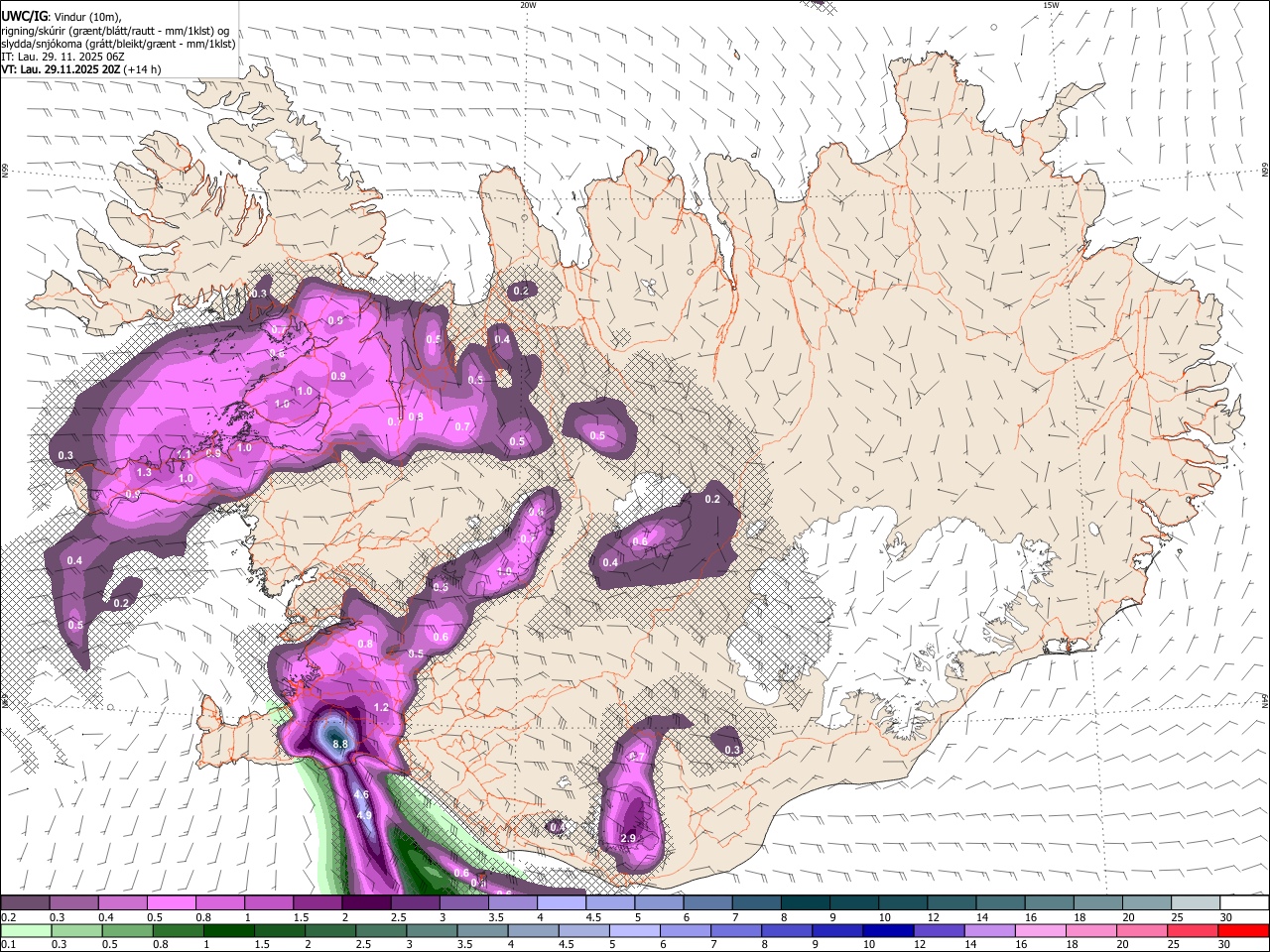
Task: Click the "0.2" label under the snow legend
Action: (x=8, y=917)
